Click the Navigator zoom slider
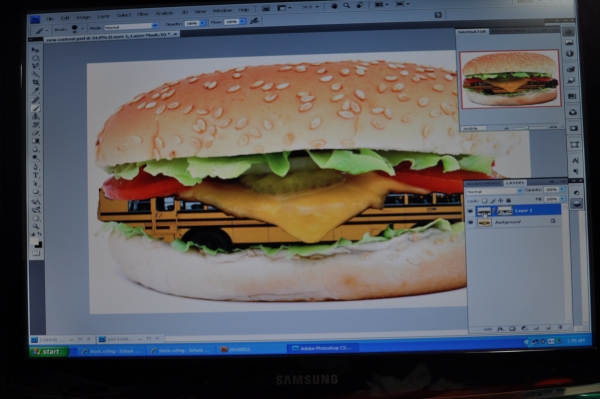This screenshot has height=399, width=600. point(528,127)
